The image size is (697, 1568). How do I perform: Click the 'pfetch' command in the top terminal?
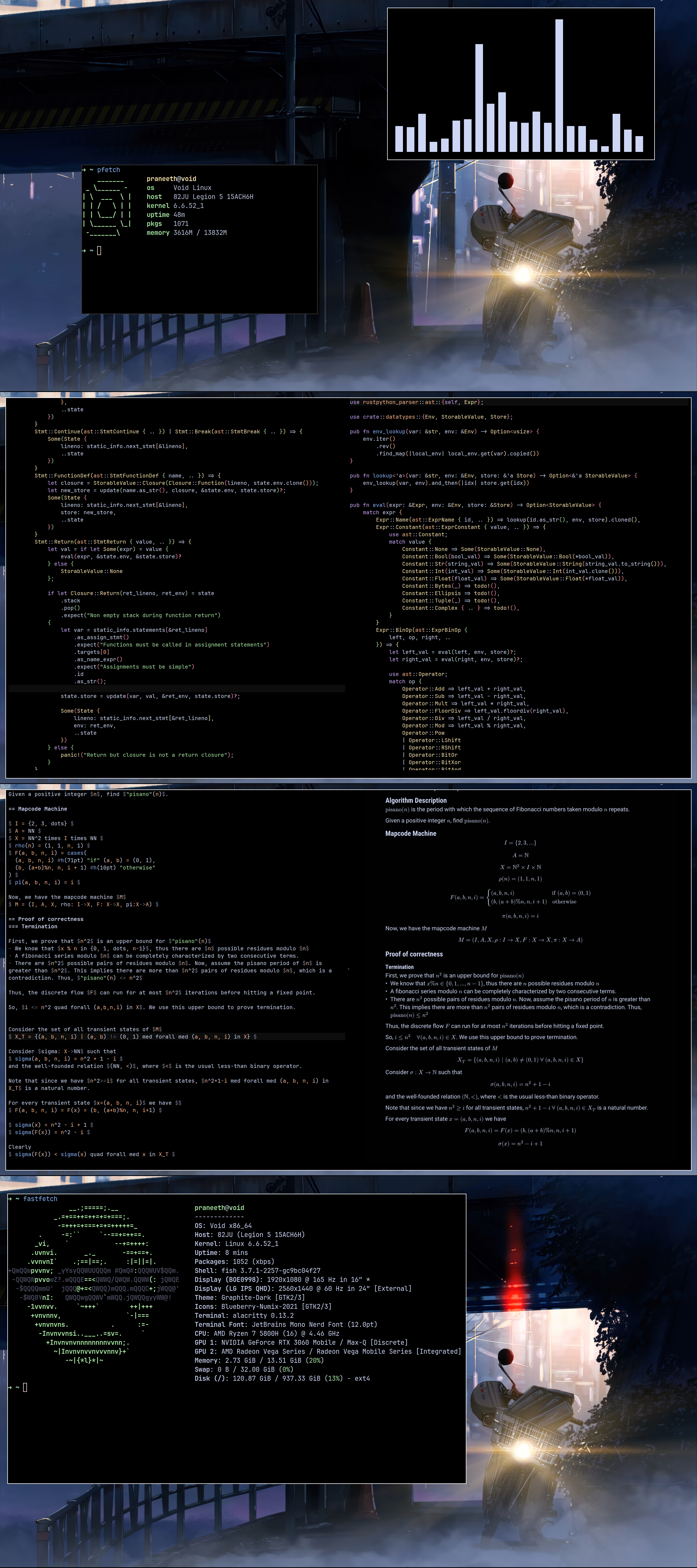(108, 170)
